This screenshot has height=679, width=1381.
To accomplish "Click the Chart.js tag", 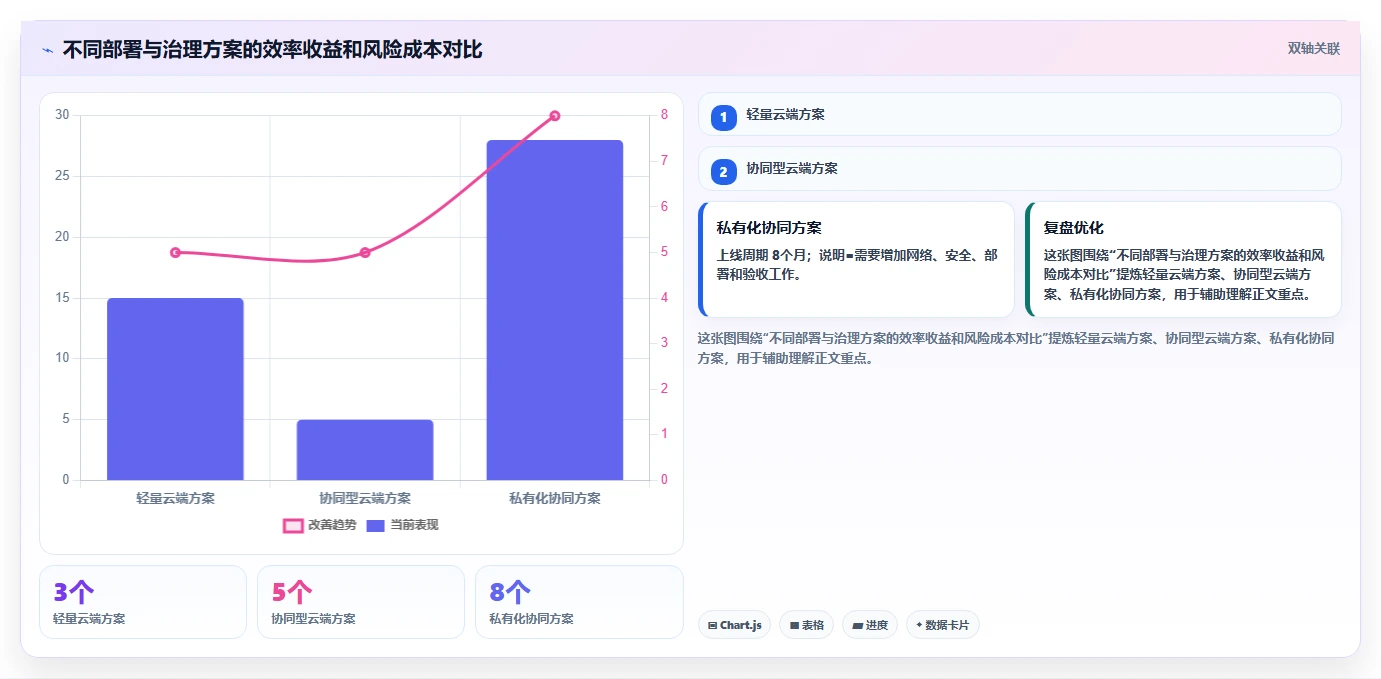I will click(734, 625).
